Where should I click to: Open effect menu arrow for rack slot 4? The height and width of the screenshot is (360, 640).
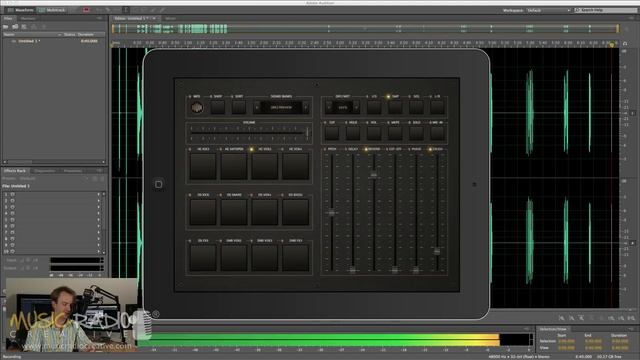(98, 213)
